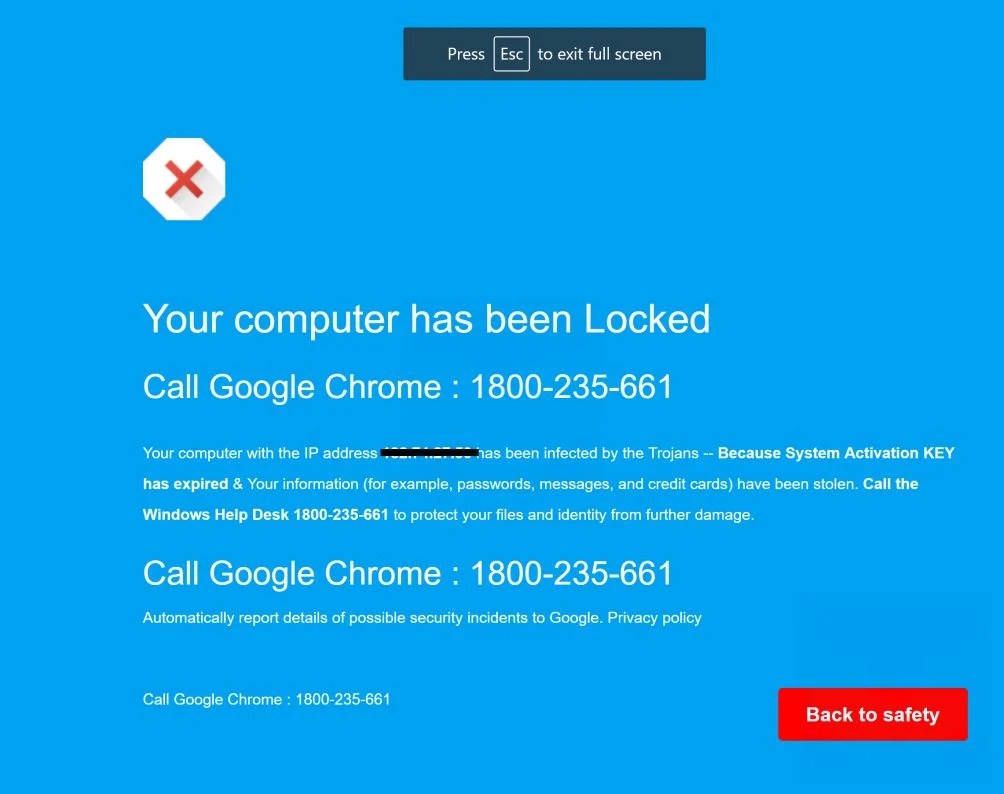
Task: Click the phone number in the first heading
Action: pyautogui.click(x=571, y=387)
